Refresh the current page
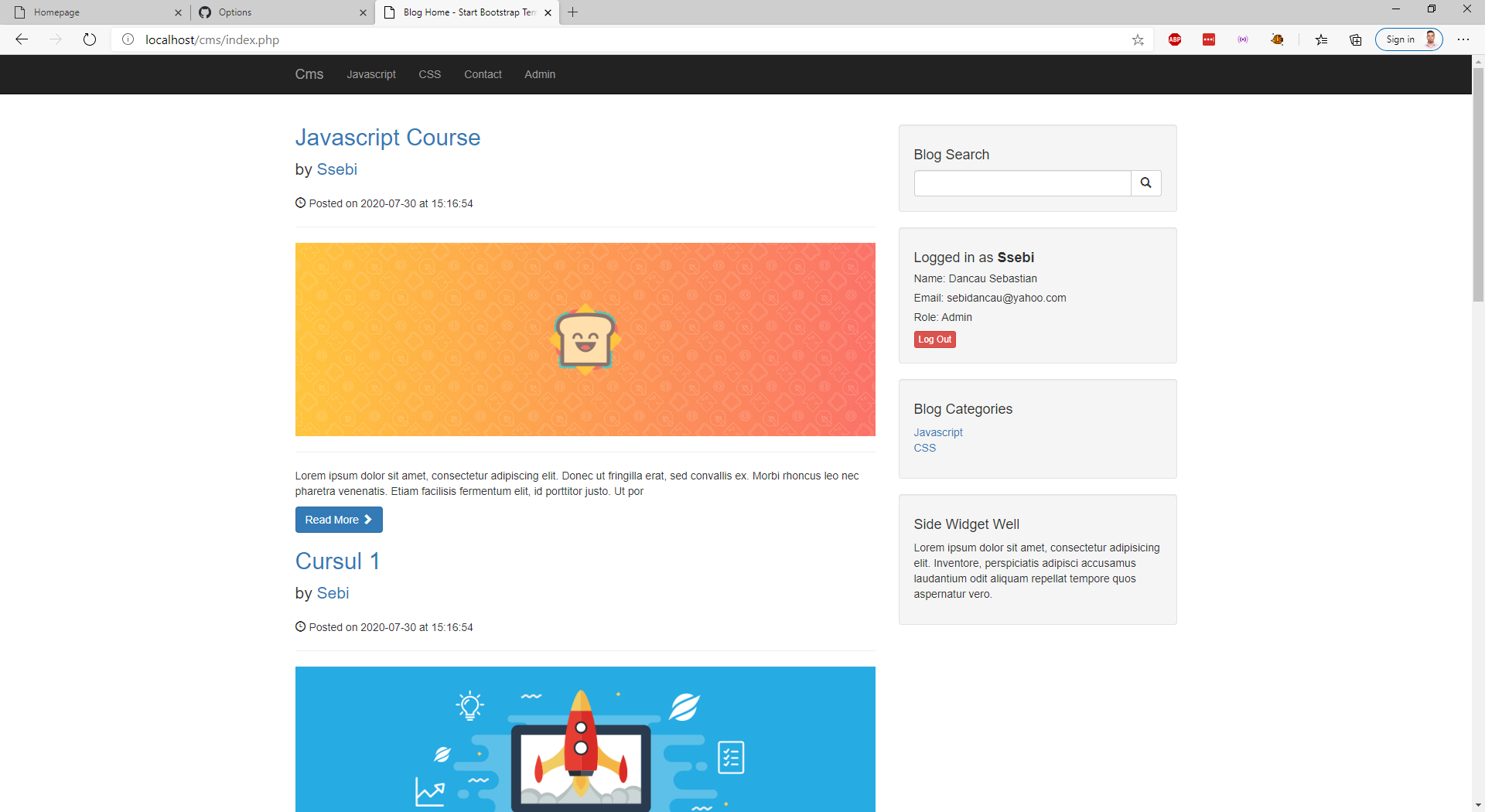The image size is (1485, 812). pos(90,39)
